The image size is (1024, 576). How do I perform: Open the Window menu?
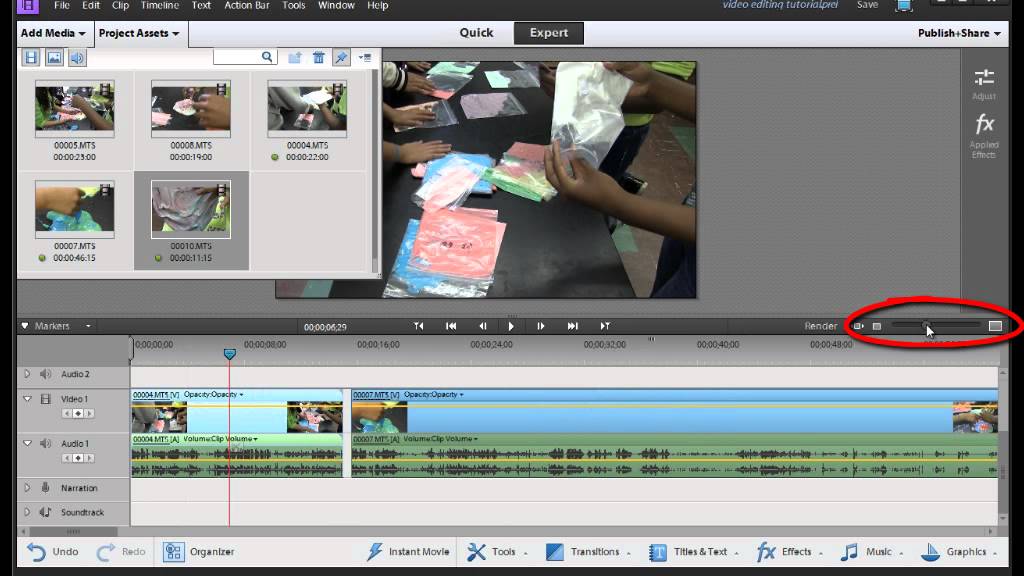tap(336, 5)
